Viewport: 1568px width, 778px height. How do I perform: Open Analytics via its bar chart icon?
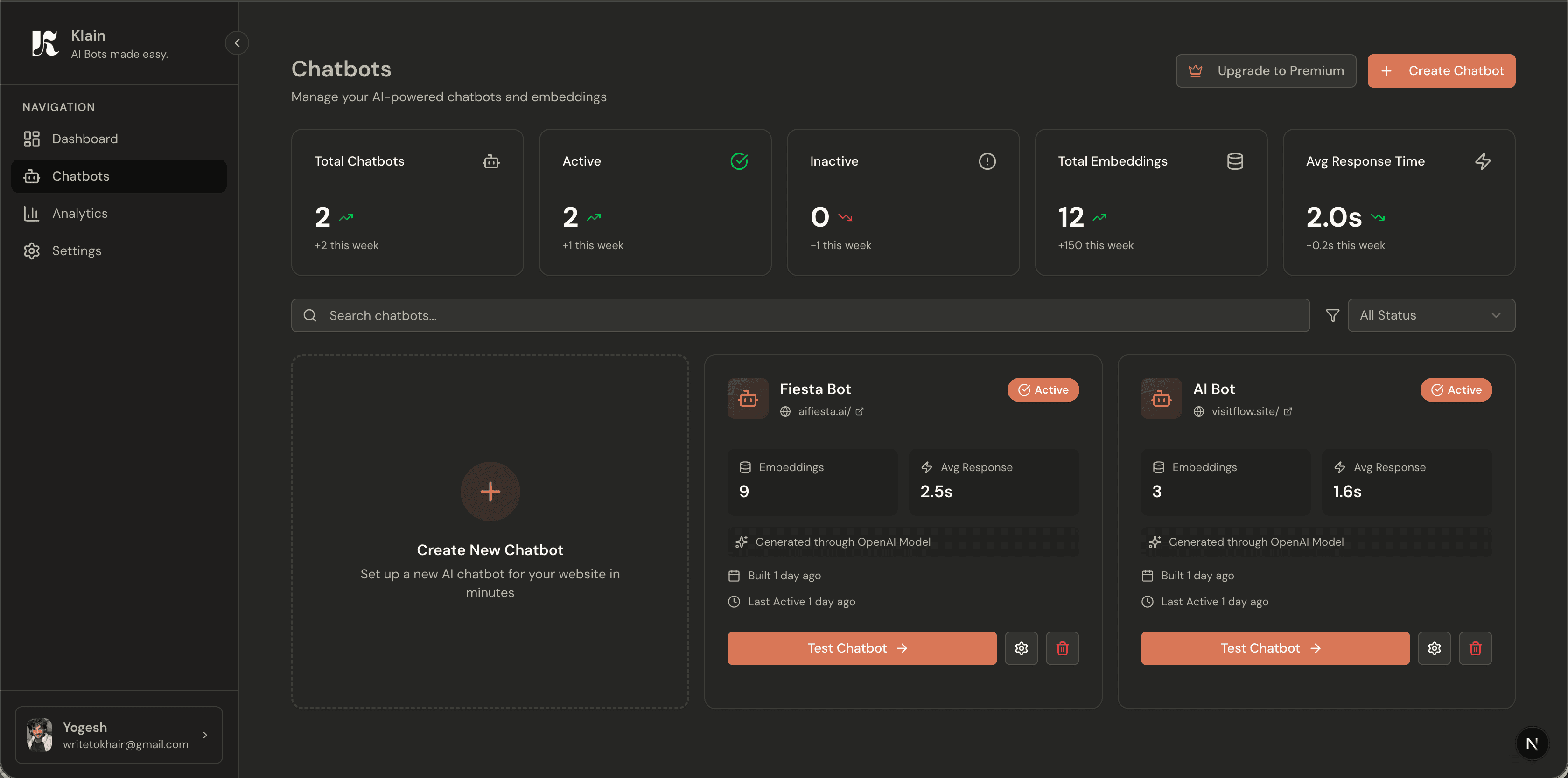pyautogui.click(x=32, y=214)
